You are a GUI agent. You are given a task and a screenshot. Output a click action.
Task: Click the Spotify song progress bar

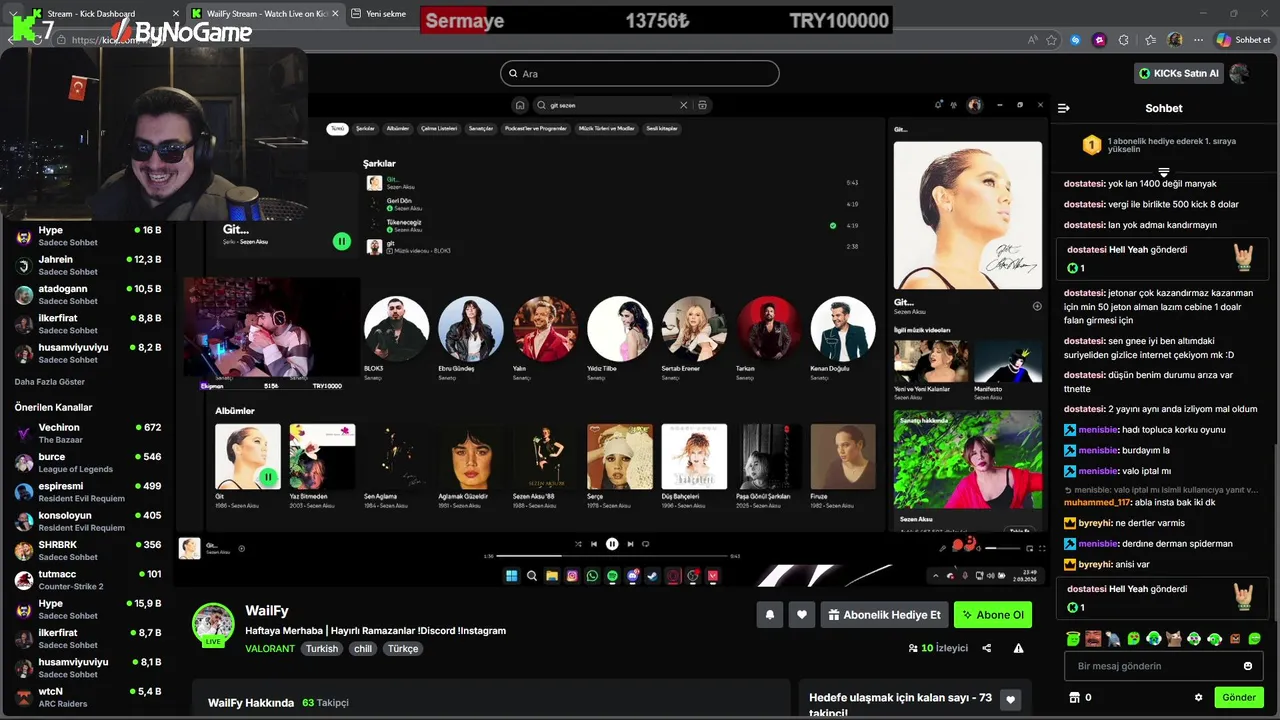[x=612, y=556]
